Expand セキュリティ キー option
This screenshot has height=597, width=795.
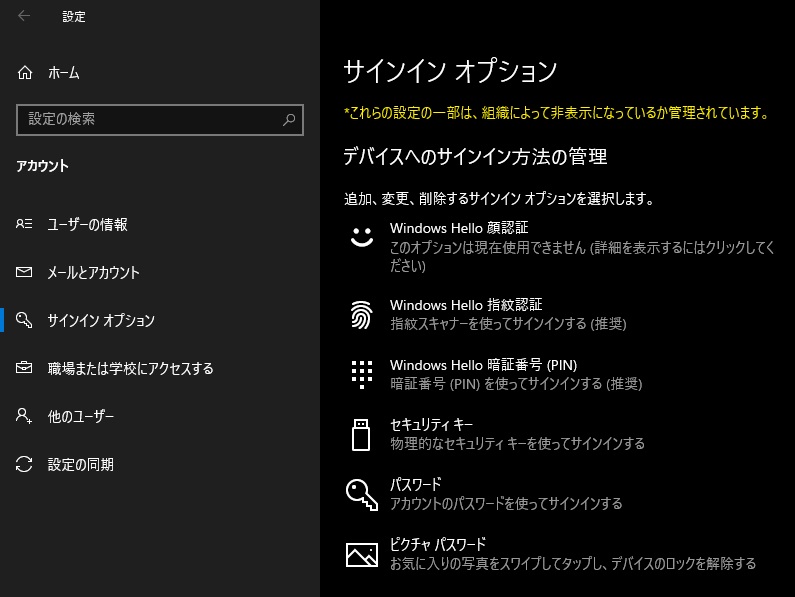point(560,434)
